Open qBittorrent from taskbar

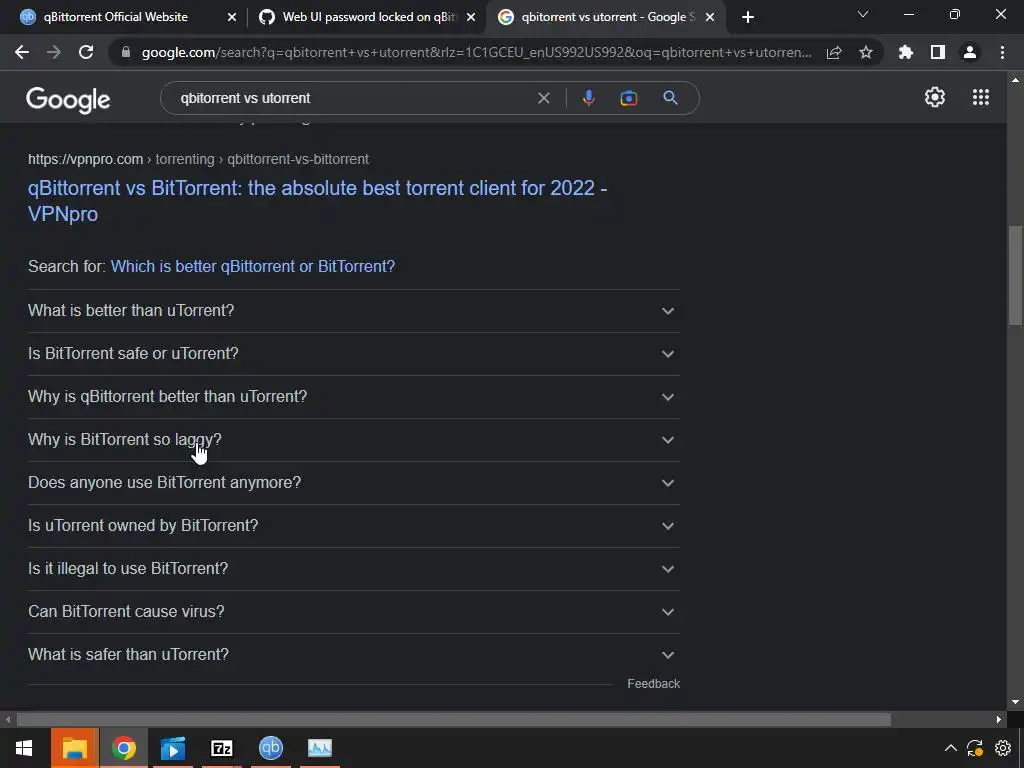[x=271, y=748]
